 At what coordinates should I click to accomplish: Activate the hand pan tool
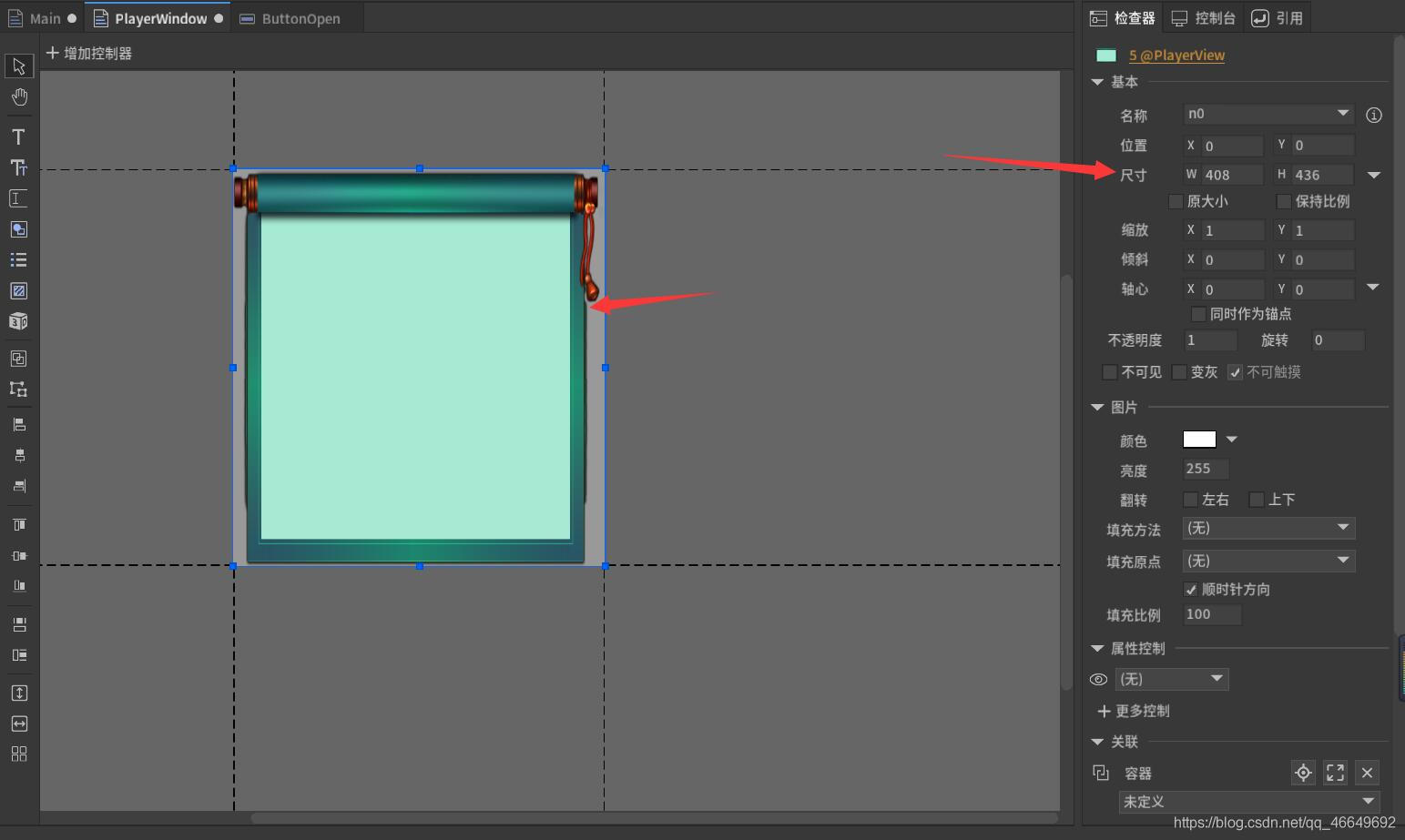(19, 96)
